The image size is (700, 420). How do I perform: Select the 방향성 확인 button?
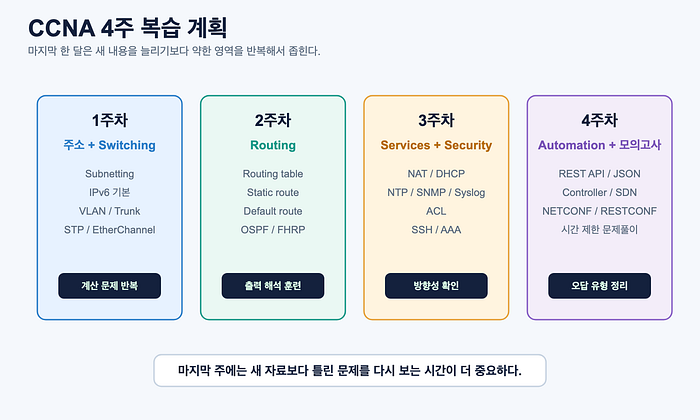click(436, 286)
